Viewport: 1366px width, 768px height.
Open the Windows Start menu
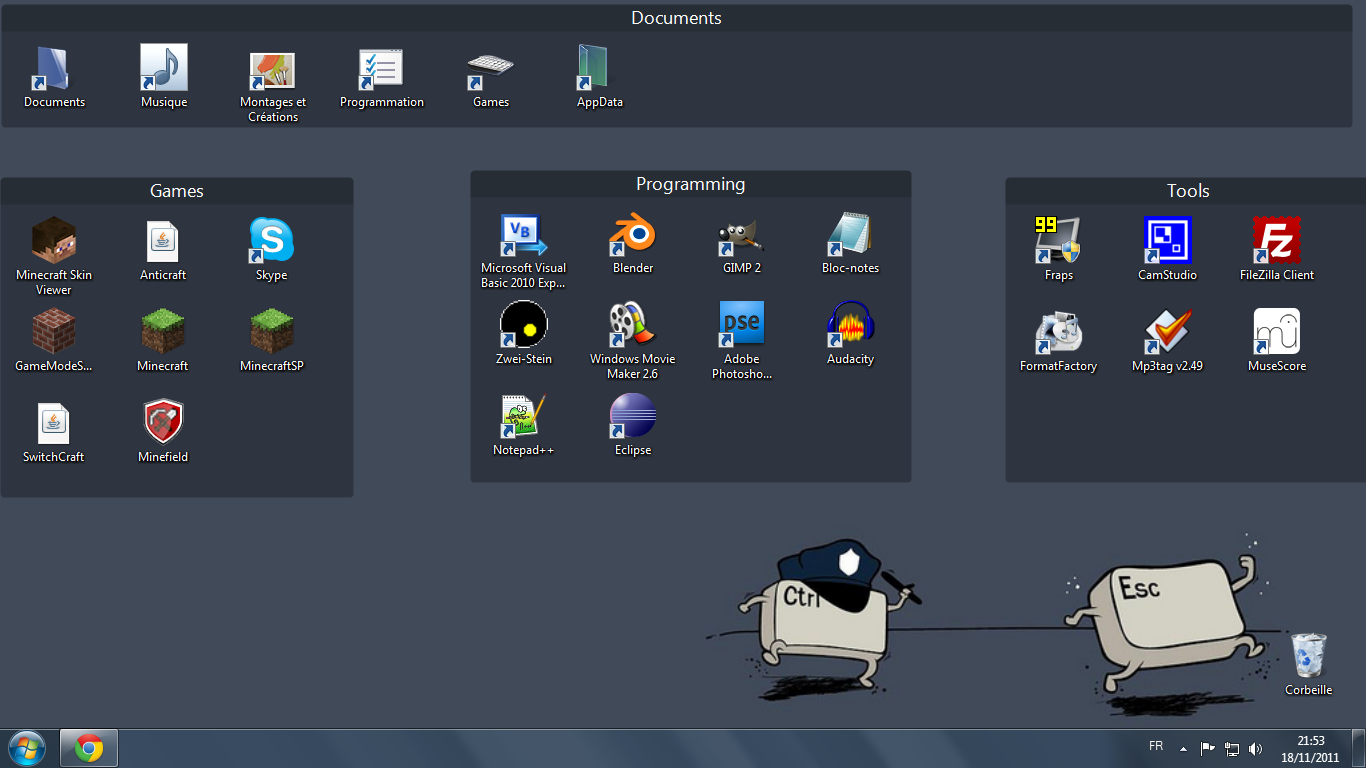tap(26, 748)
